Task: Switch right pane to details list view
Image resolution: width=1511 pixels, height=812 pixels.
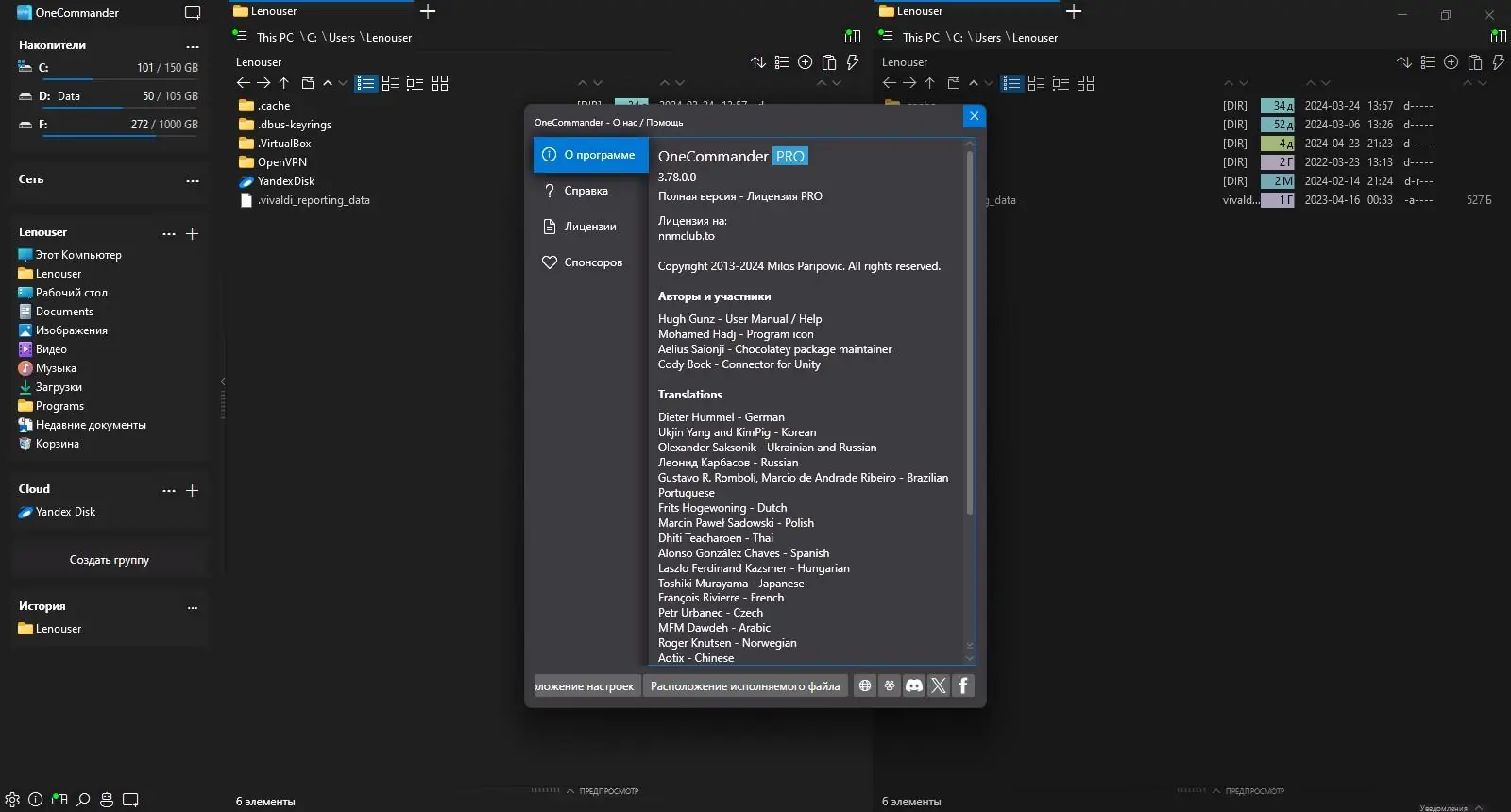Action: [1011, 83]
